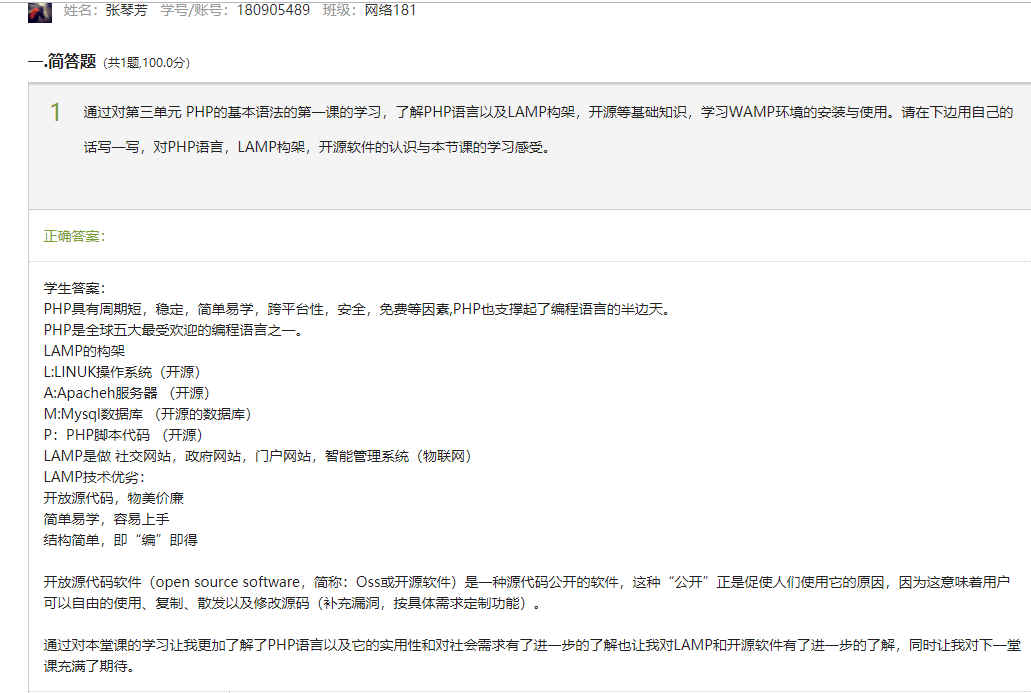This screenshot has height=693, width=1031.
Task: Click the account number 180905489
Action: (x=273, y=11)
